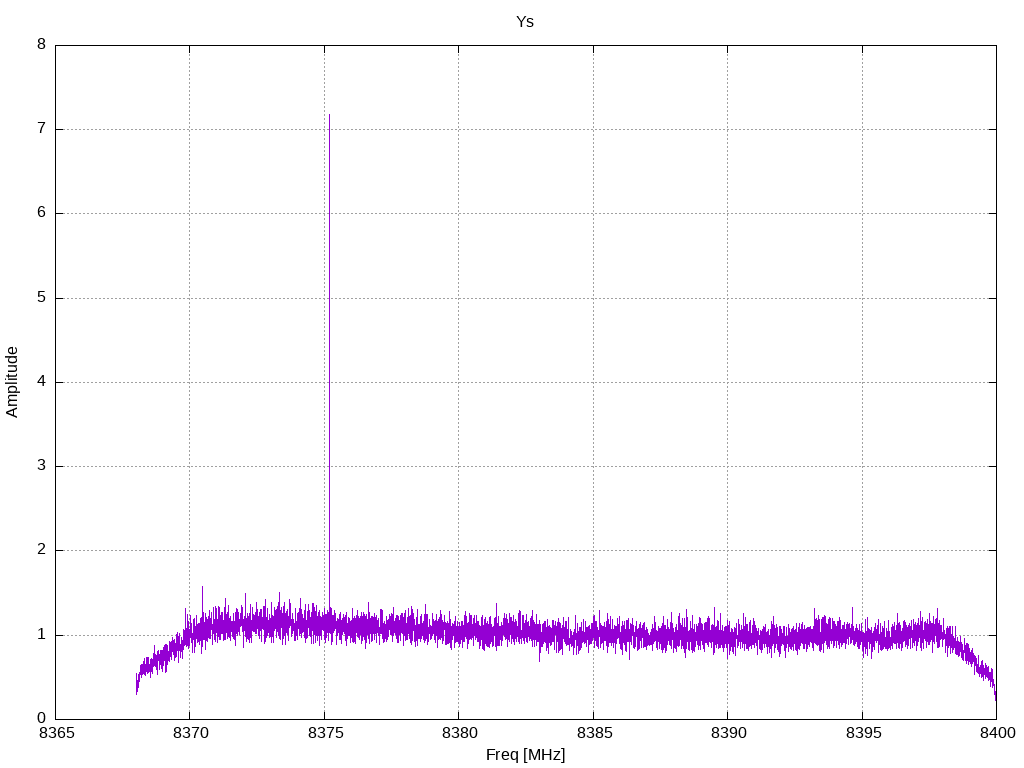Click y-axis tick label 1
1024x768 pixels.
[42, 635]
